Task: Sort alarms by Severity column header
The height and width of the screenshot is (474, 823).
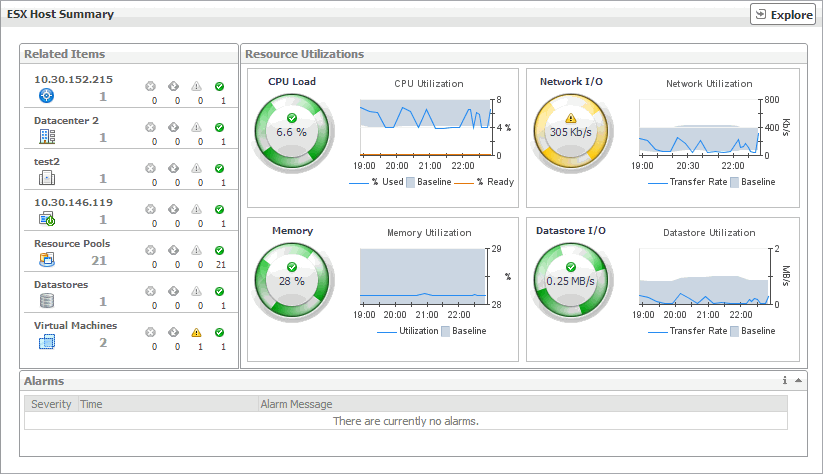Action: tap(50, 404)
